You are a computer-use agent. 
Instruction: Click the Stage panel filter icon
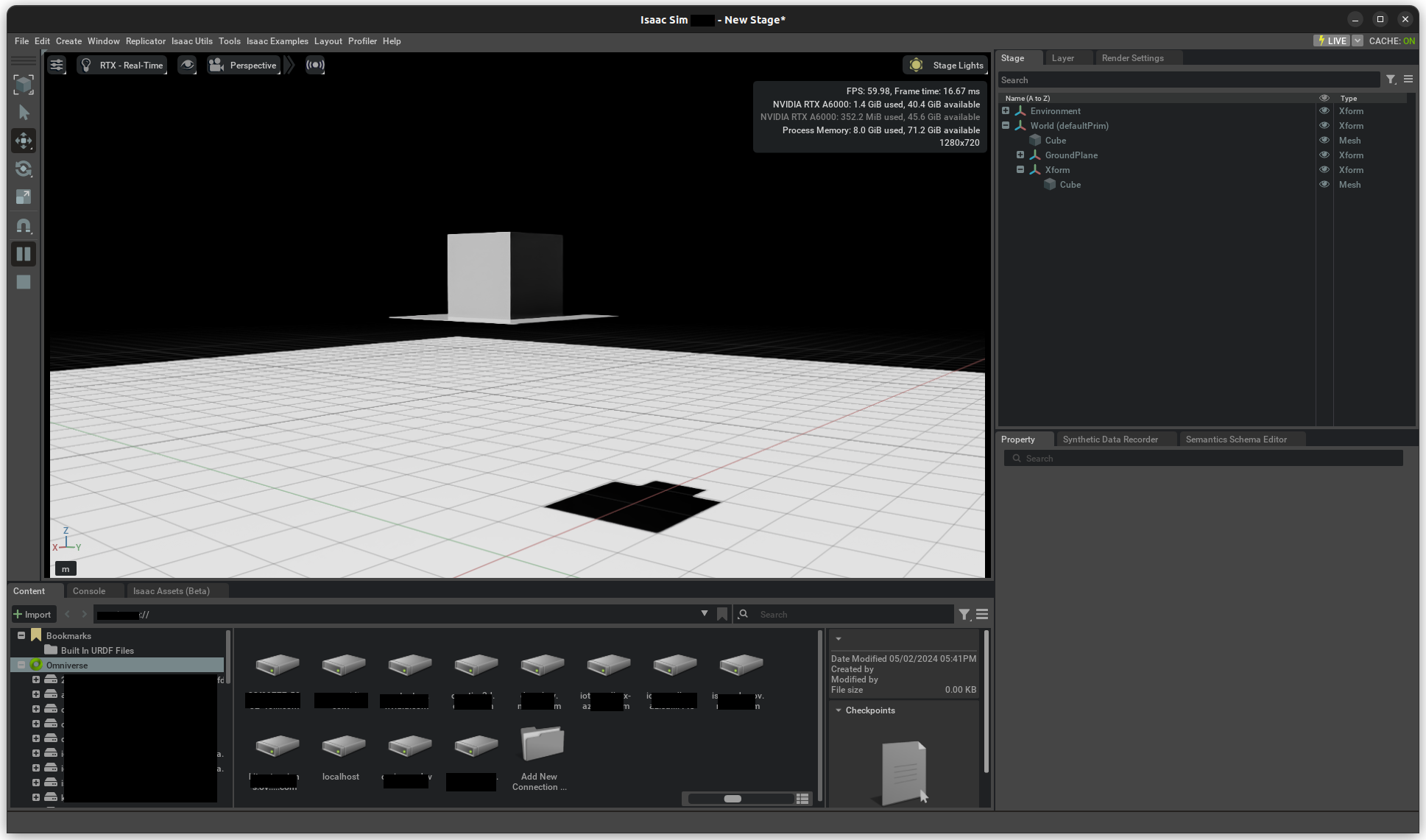point(1391,80)
